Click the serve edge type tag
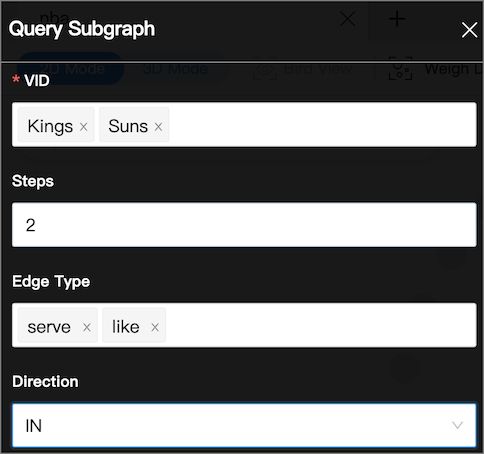 tap(49, 327)
